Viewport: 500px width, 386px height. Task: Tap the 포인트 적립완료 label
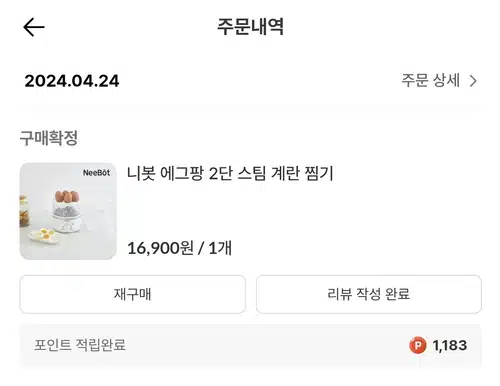point(80,345)
